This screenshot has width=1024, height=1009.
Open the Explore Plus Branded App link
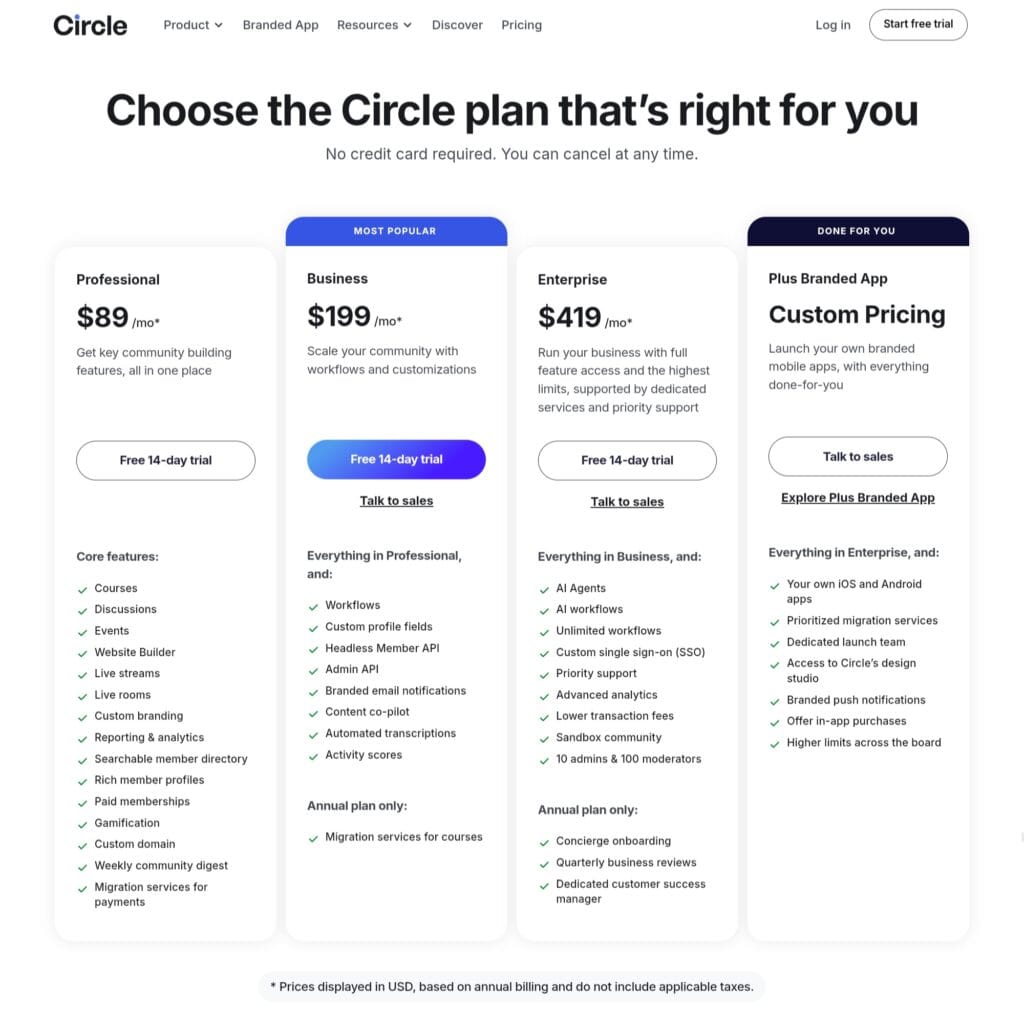[857, 497]
